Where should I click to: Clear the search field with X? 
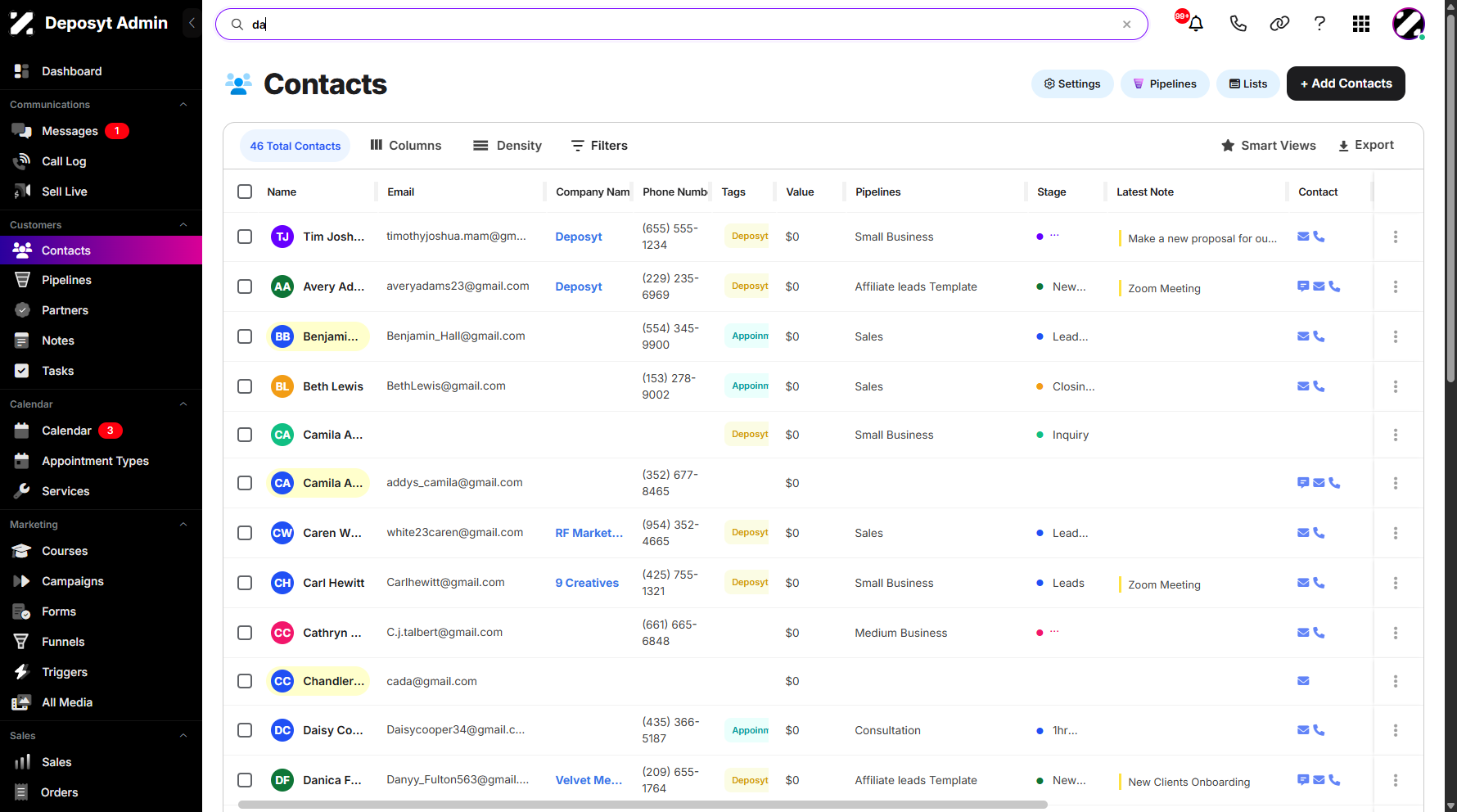point(1127,25)
